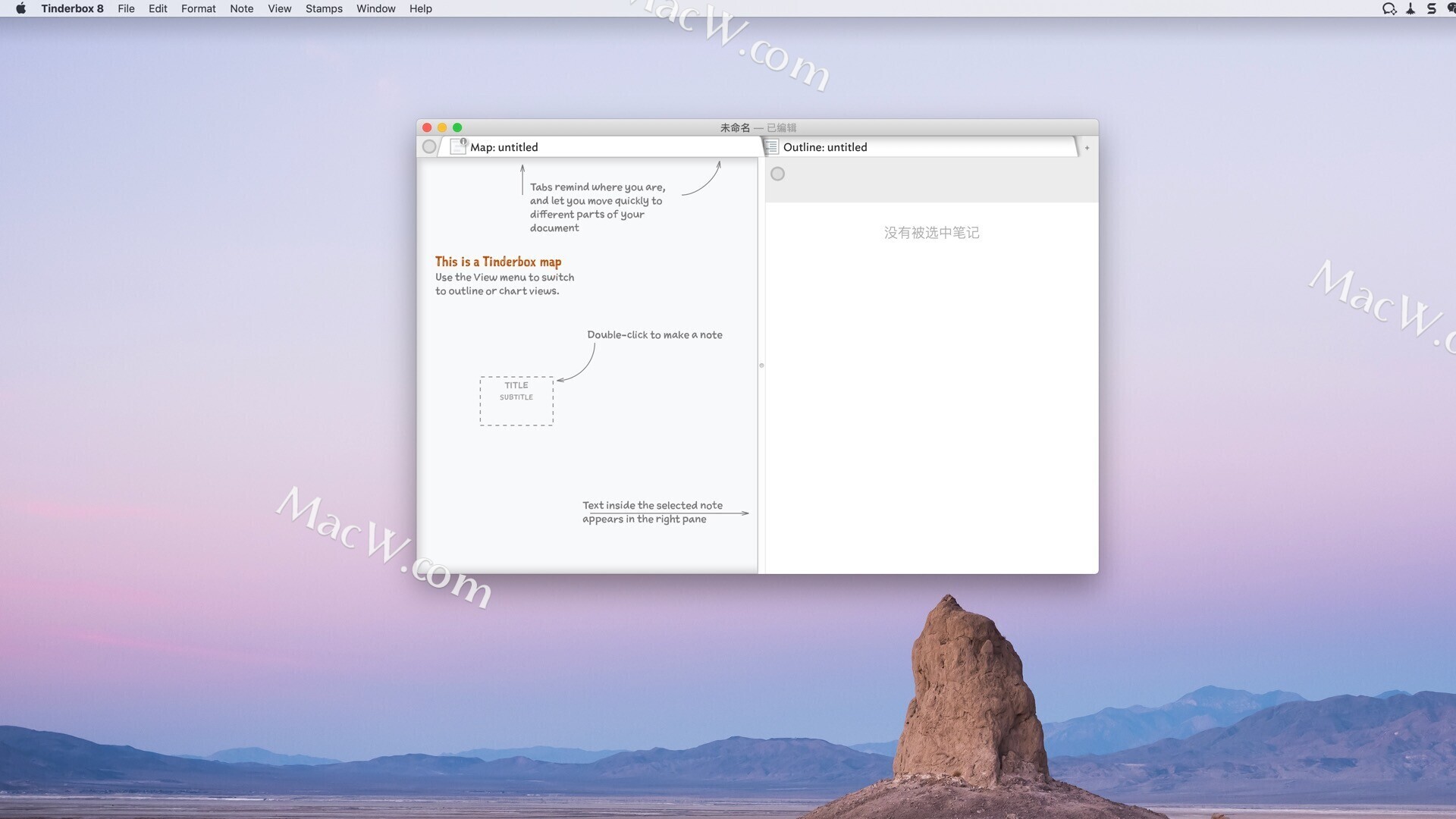Click the dashed TITLE SUBTITLE placeholder note

516,401
